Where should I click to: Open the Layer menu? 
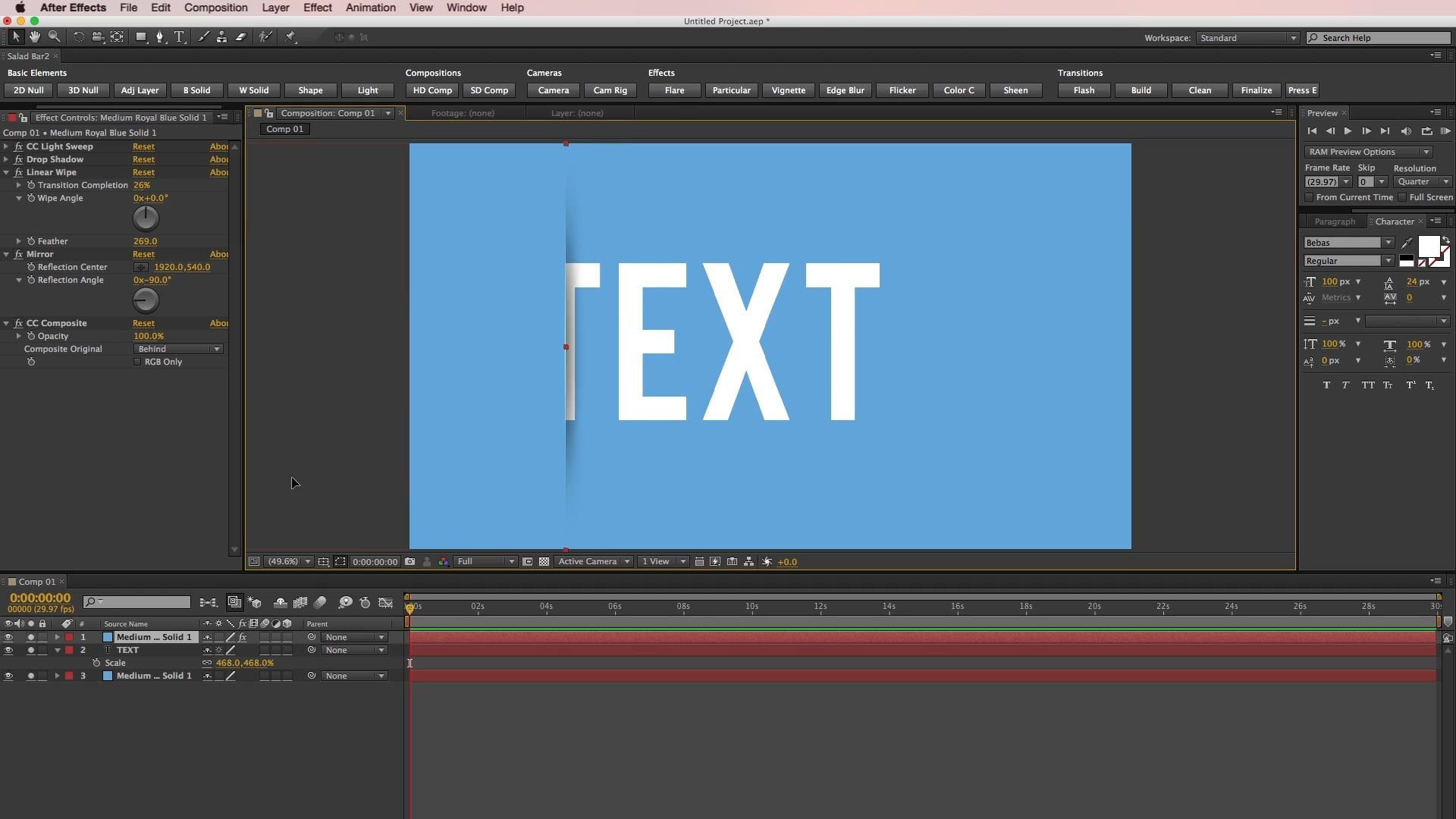tap(275, 8)
